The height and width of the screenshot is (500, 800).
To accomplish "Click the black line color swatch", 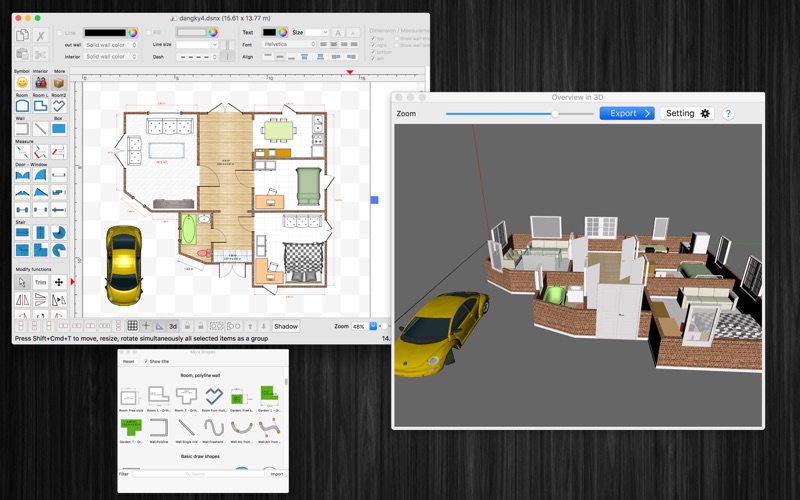I will (x=105, y=33).
